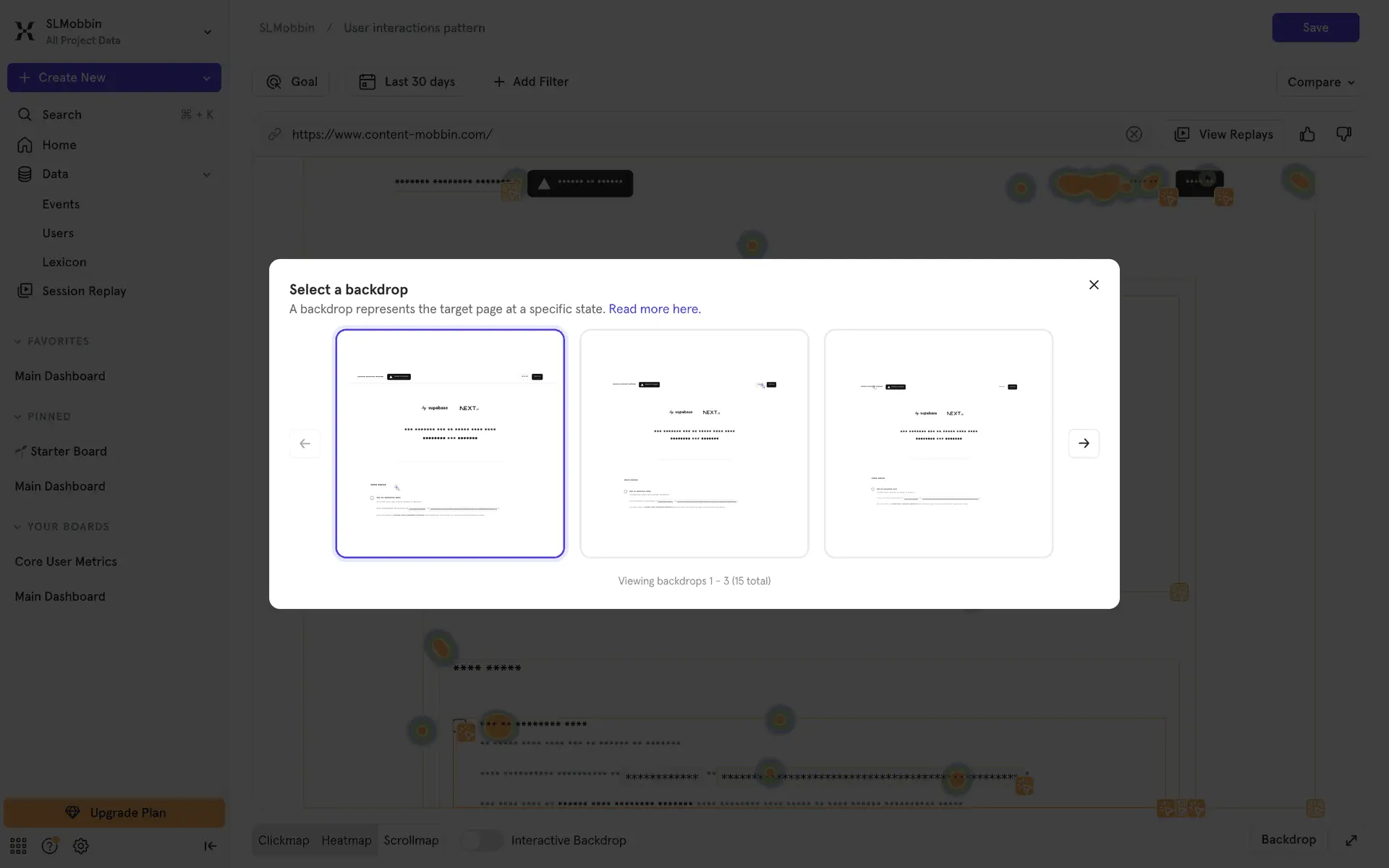Open the Compare dropdown
1389x868 pixels.
(1320, 82)
